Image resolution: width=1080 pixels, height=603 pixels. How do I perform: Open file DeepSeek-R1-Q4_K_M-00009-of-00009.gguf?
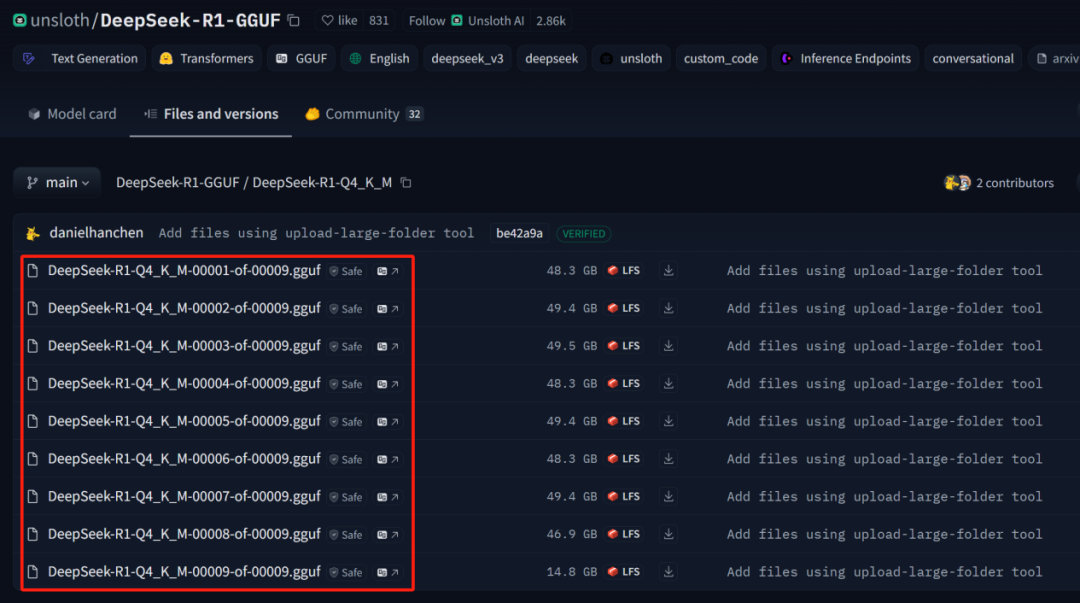tap(184, 571)
